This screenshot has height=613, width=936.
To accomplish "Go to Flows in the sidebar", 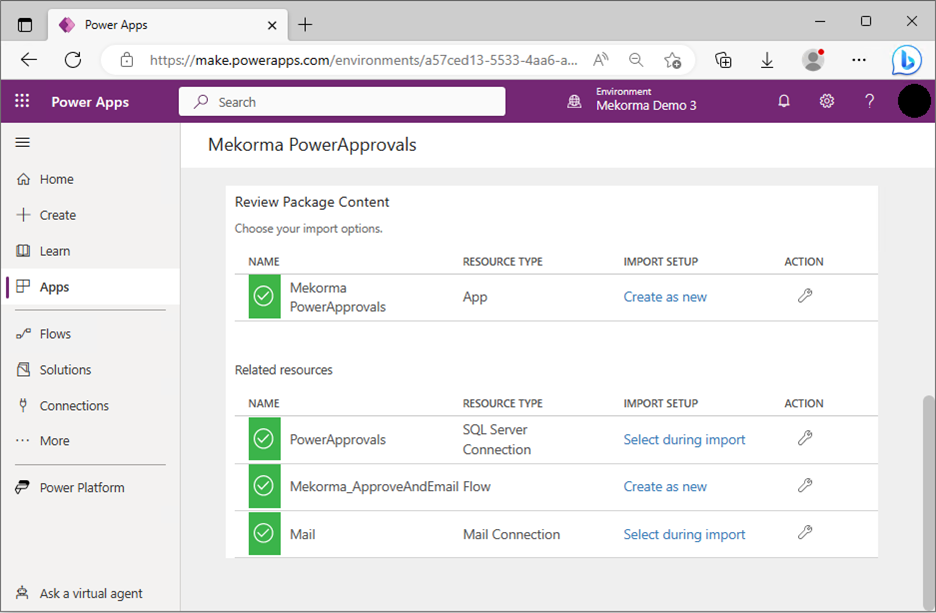I will tap(55, 334).
